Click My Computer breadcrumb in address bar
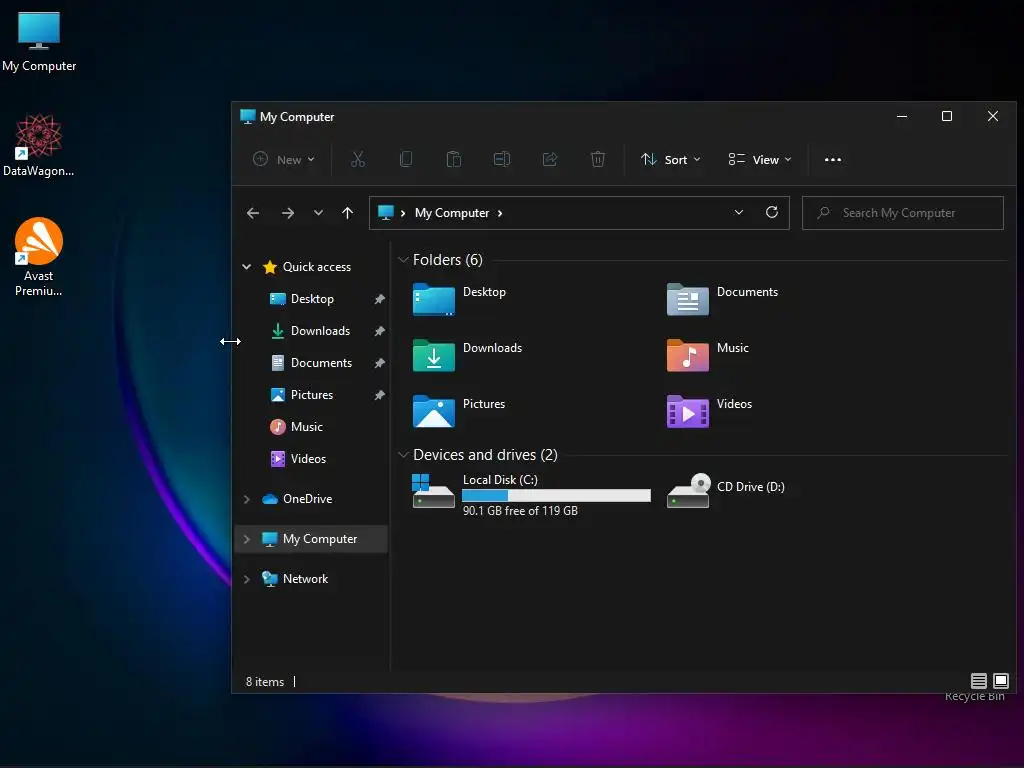Screen dimensions: 1024x768 pos(452,213)
